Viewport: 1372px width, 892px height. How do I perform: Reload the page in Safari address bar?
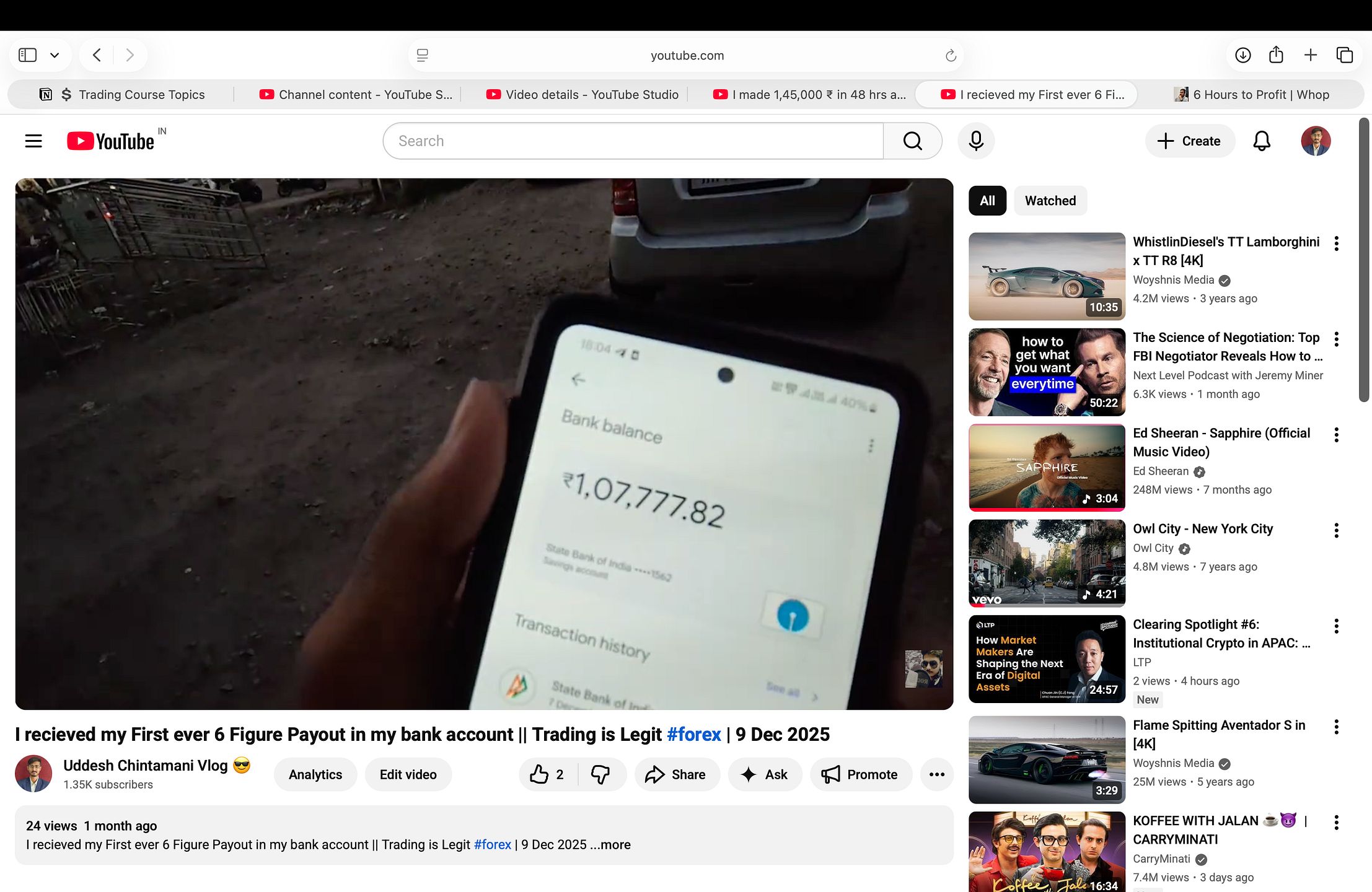coord(951,56)
